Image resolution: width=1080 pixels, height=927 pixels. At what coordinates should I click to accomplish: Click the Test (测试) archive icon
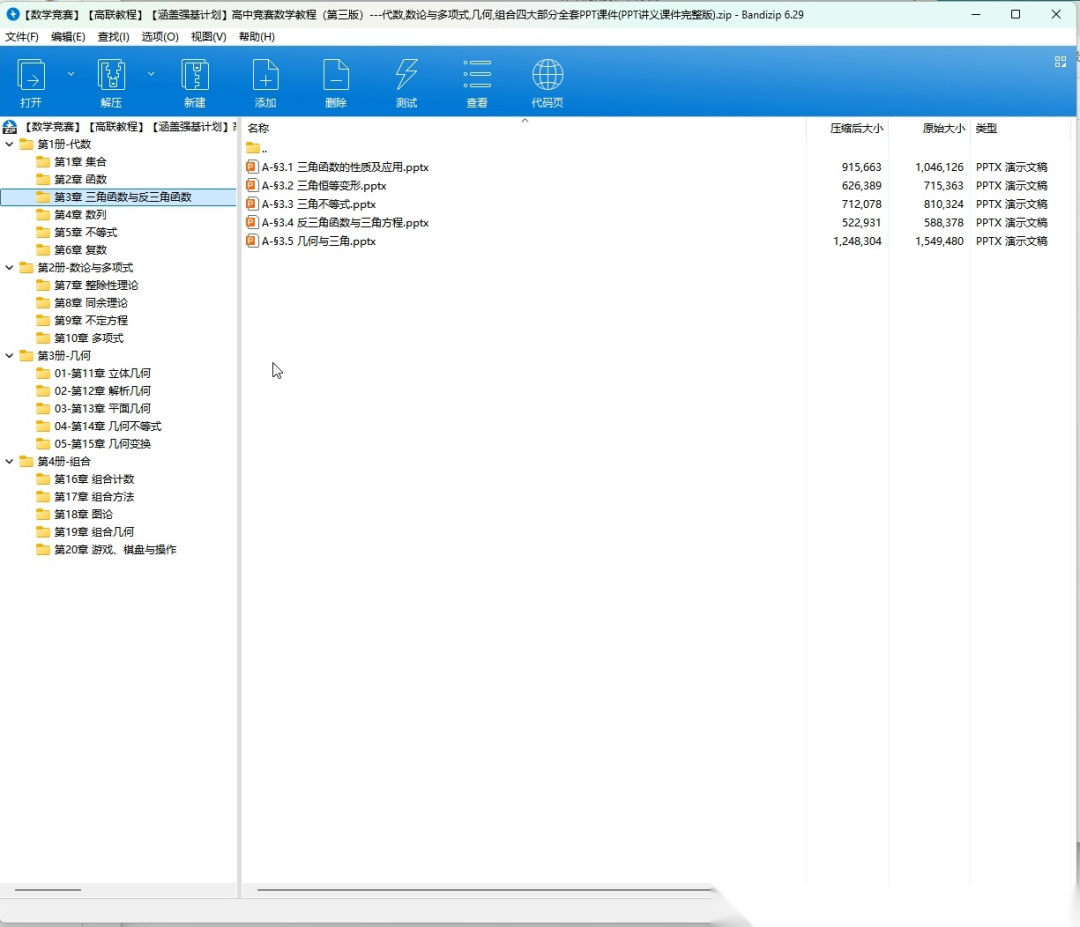click(406, 75)
